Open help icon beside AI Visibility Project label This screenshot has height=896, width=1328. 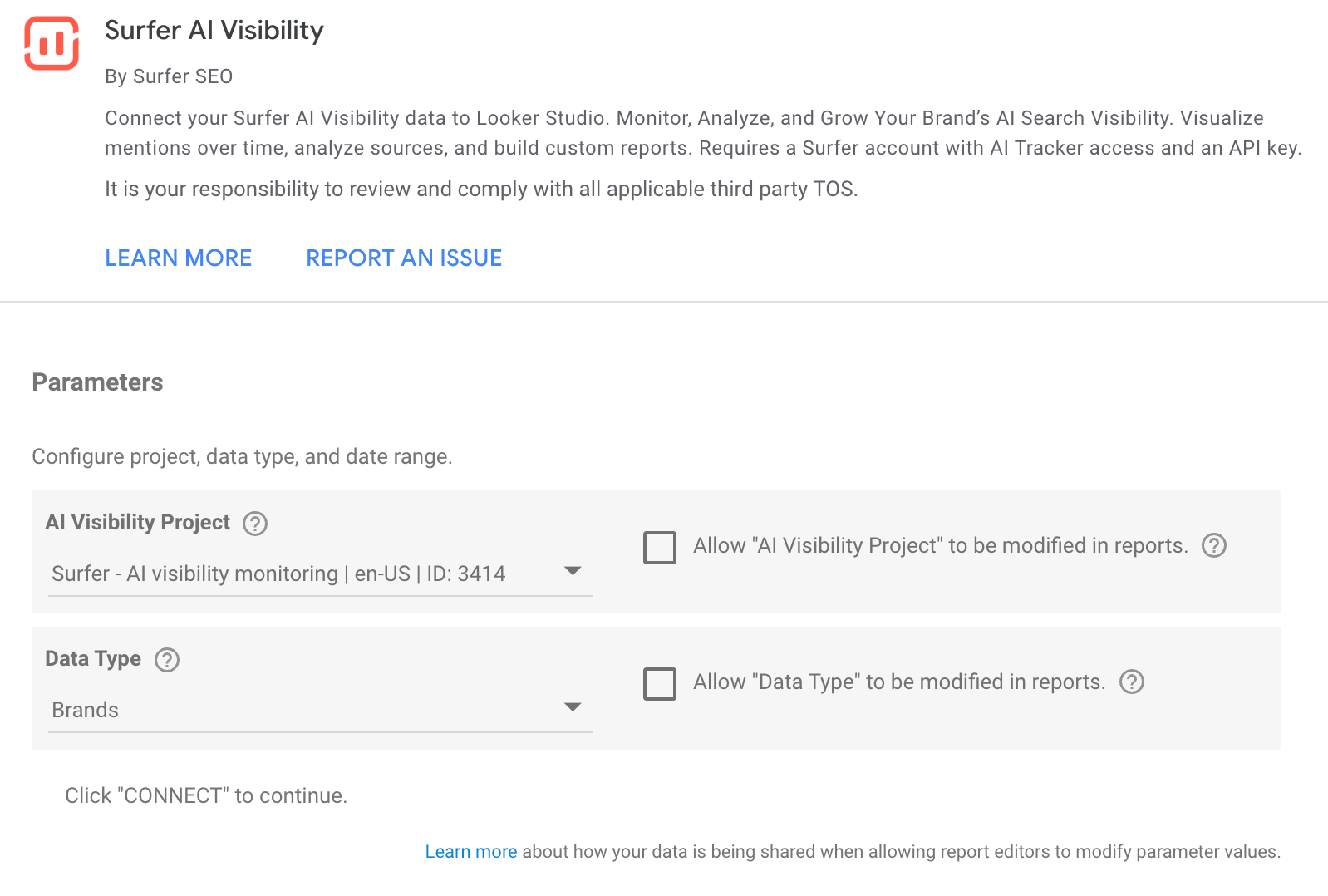254,524
